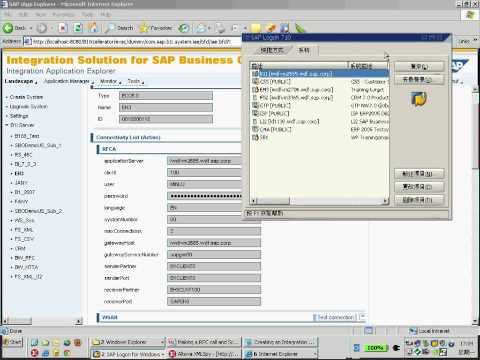
Task: Click the 100% battery indicator in taskbar
Action: [x=375, y=348]
